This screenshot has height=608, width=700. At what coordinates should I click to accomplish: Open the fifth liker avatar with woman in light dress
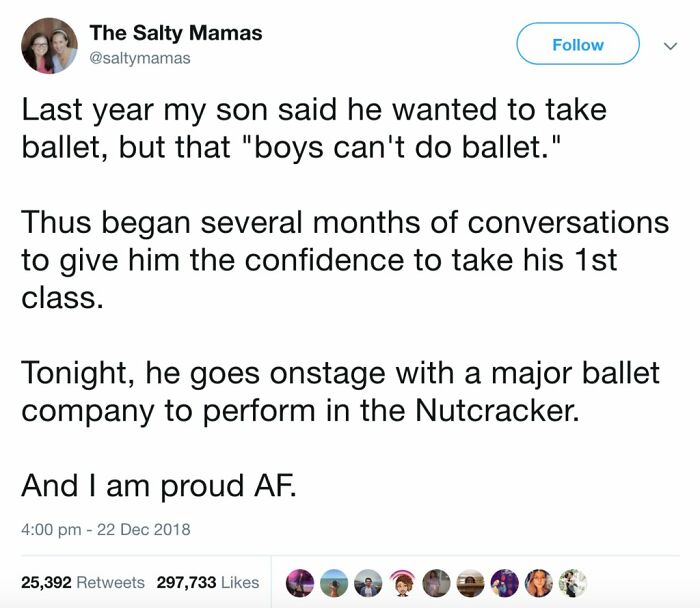point(436,583)
